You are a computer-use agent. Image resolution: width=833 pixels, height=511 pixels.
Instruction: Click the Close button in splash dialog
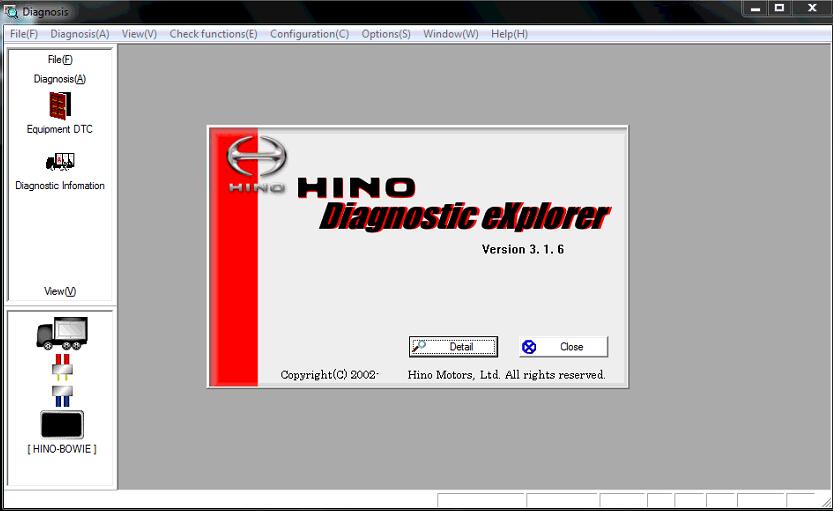point(563,347)
